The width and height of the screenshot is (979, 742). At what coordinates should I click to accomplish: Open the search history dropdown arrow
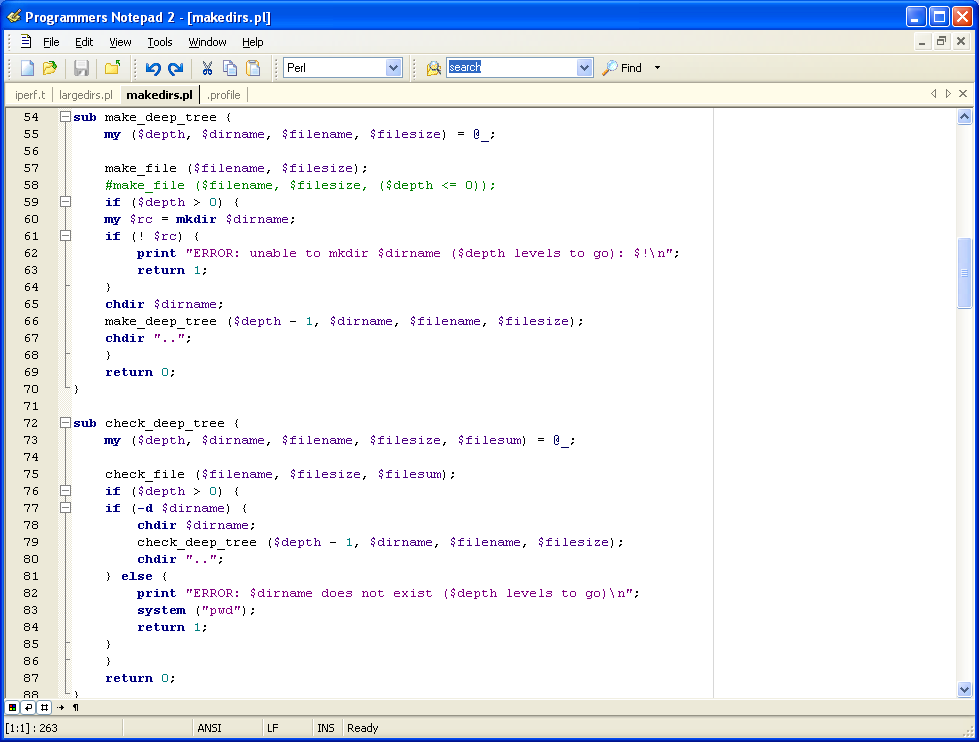coord(584,67)
